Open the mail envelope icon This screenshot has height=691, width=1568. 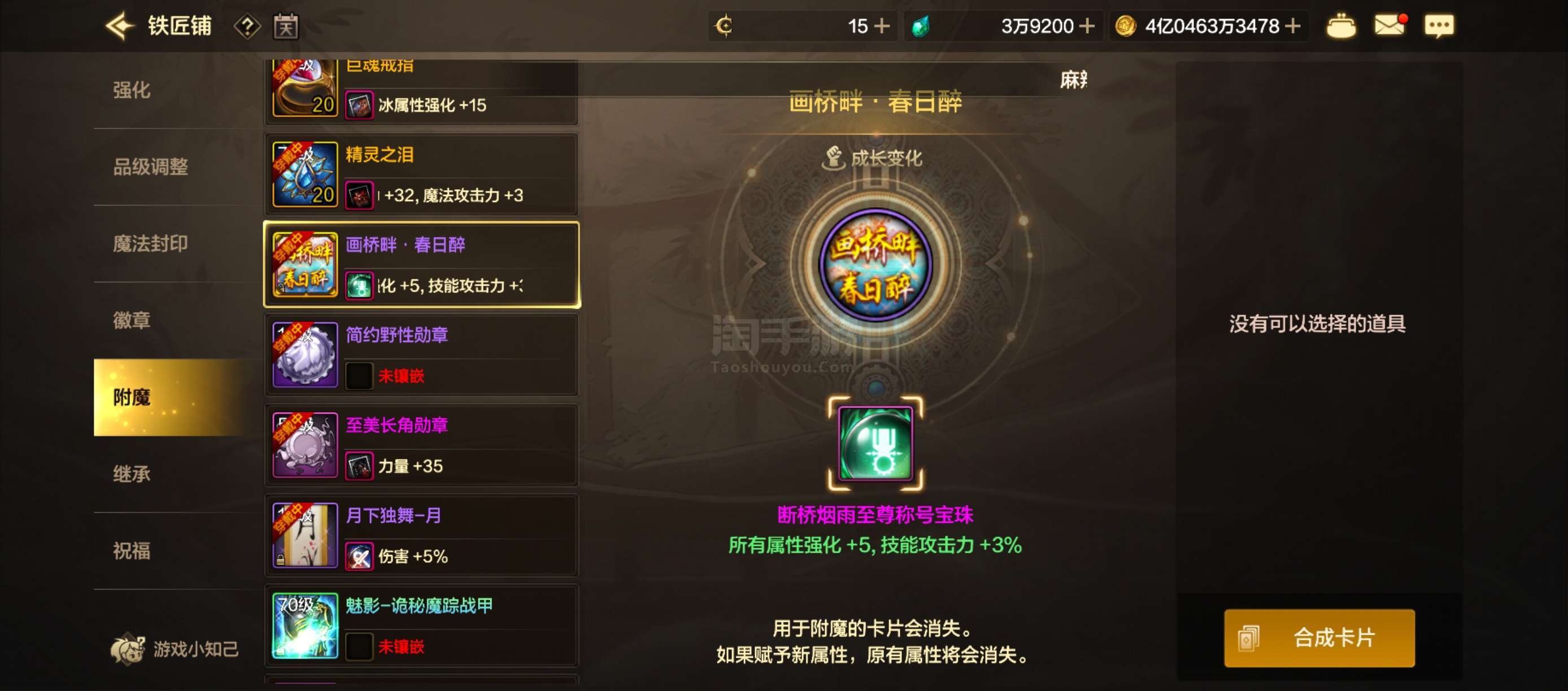coord(1390,25)
